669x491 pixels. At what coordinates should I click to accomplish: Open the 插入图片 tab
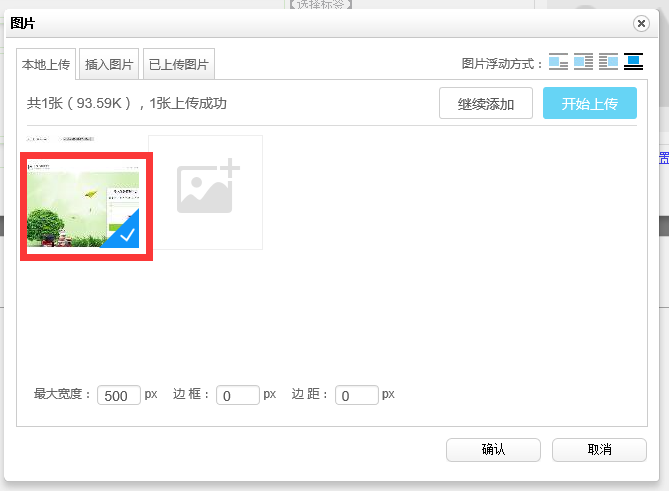[109, 65]
